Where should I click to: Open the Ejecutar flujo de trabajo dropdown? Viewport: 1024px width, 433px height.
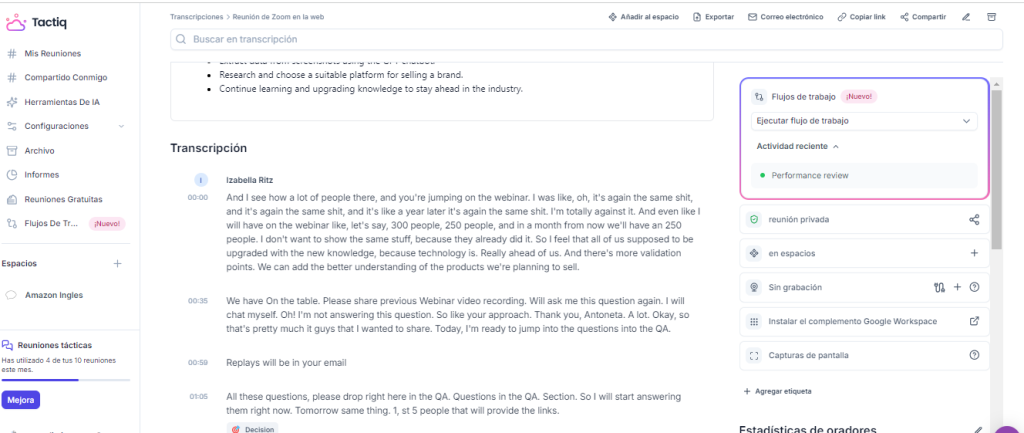[864, 121]
